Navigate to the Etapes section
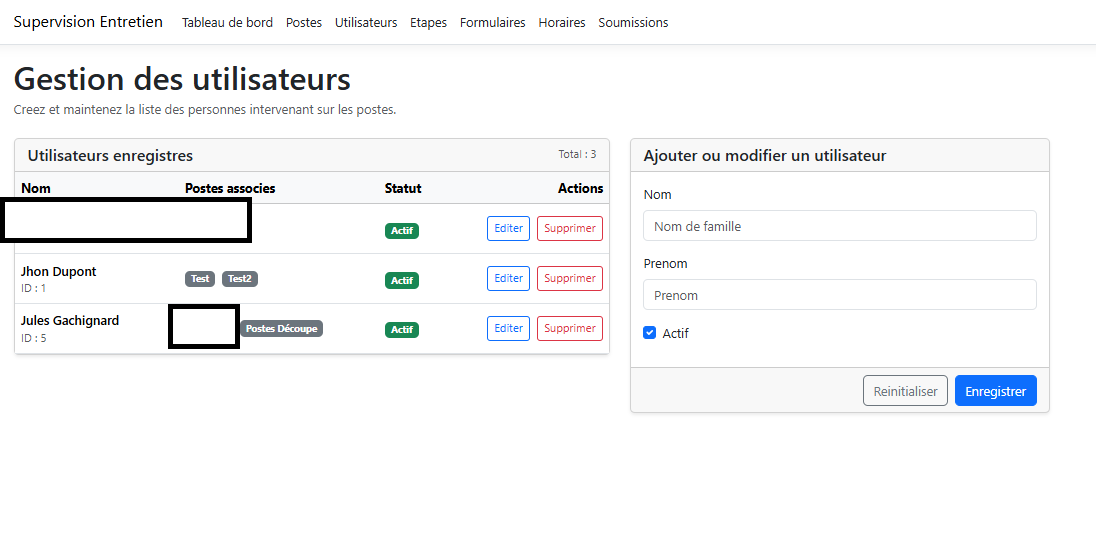Image resolution: width=1096 pixels, height=539 pixels. (x=428, y=22)
